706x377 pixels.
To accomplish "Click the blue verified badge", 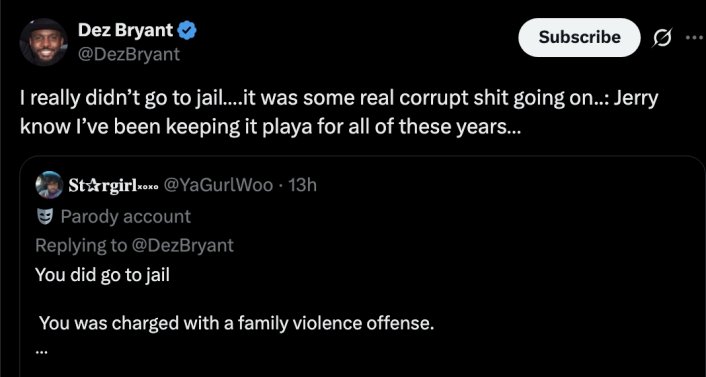I will click(187, 31).
